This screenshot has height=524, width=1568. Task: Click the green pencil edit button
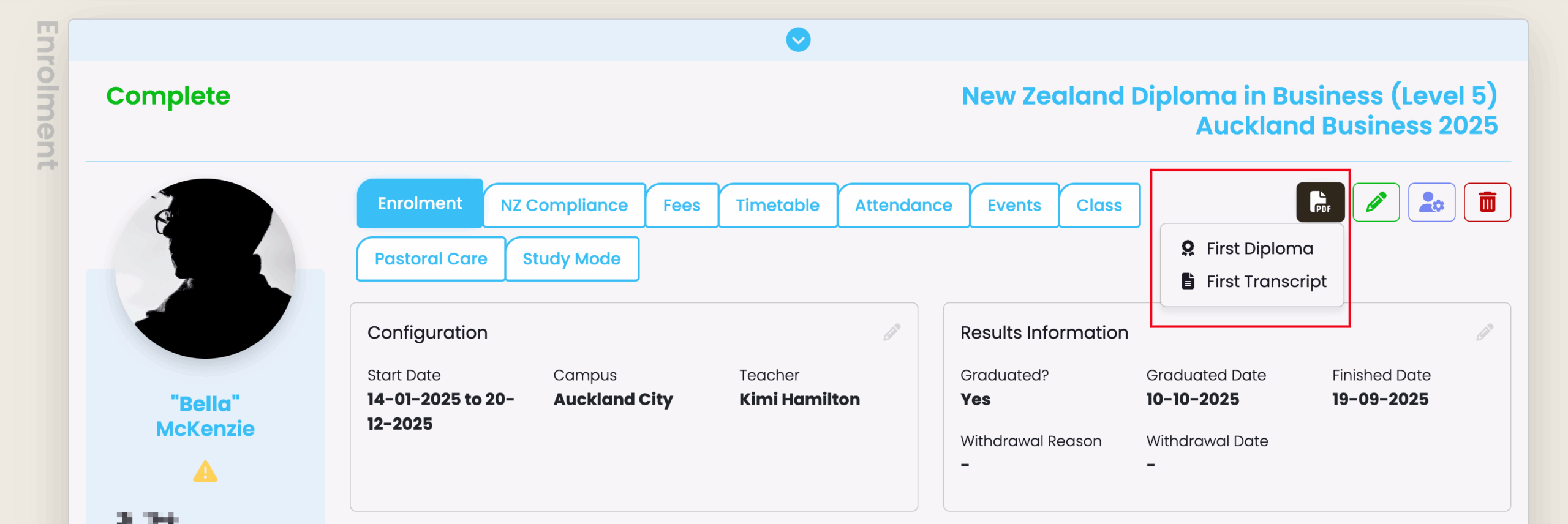pos(1376,202)
